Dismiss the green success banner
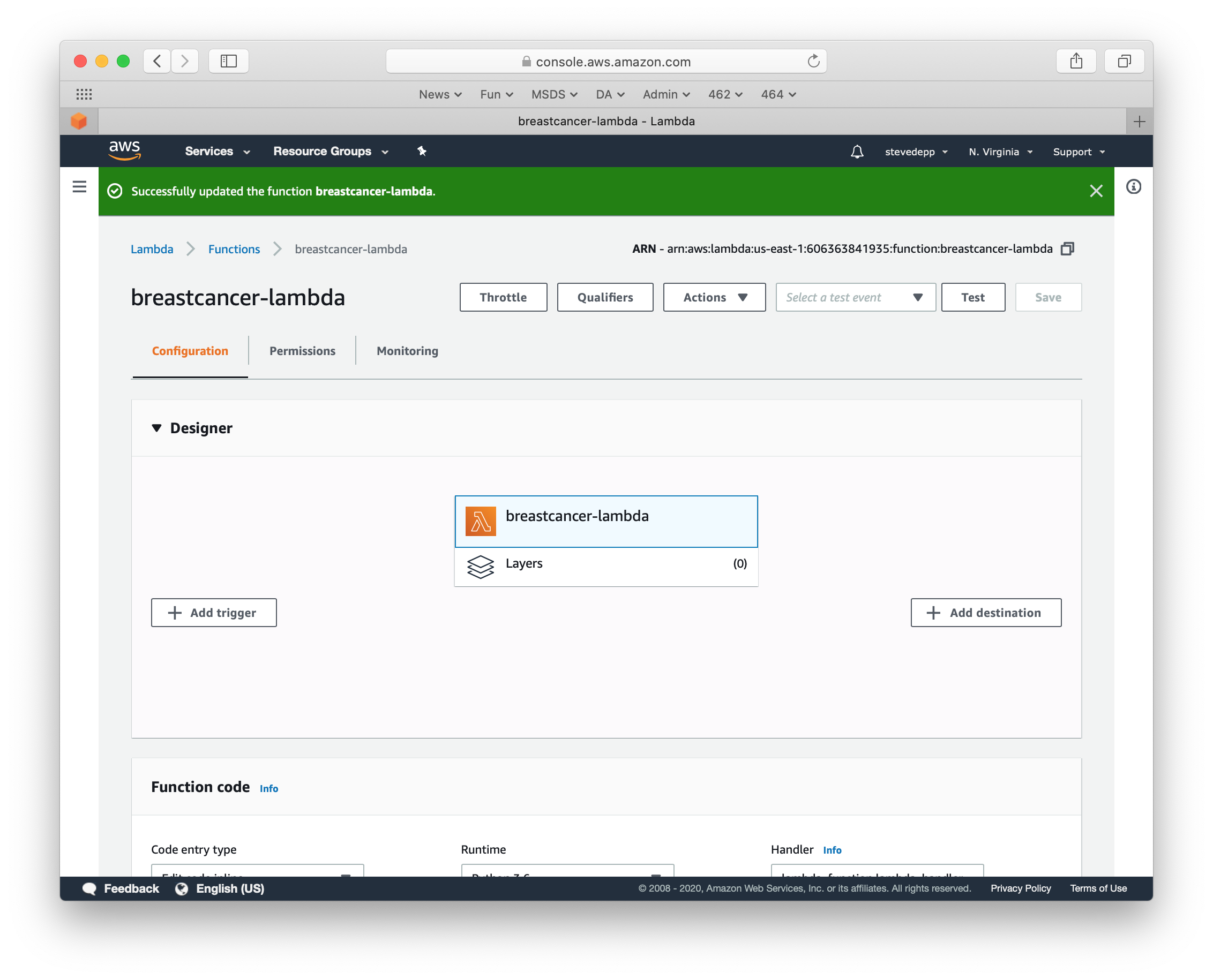Screen dimensions: 1213x980 click(x=1096, y=191)
